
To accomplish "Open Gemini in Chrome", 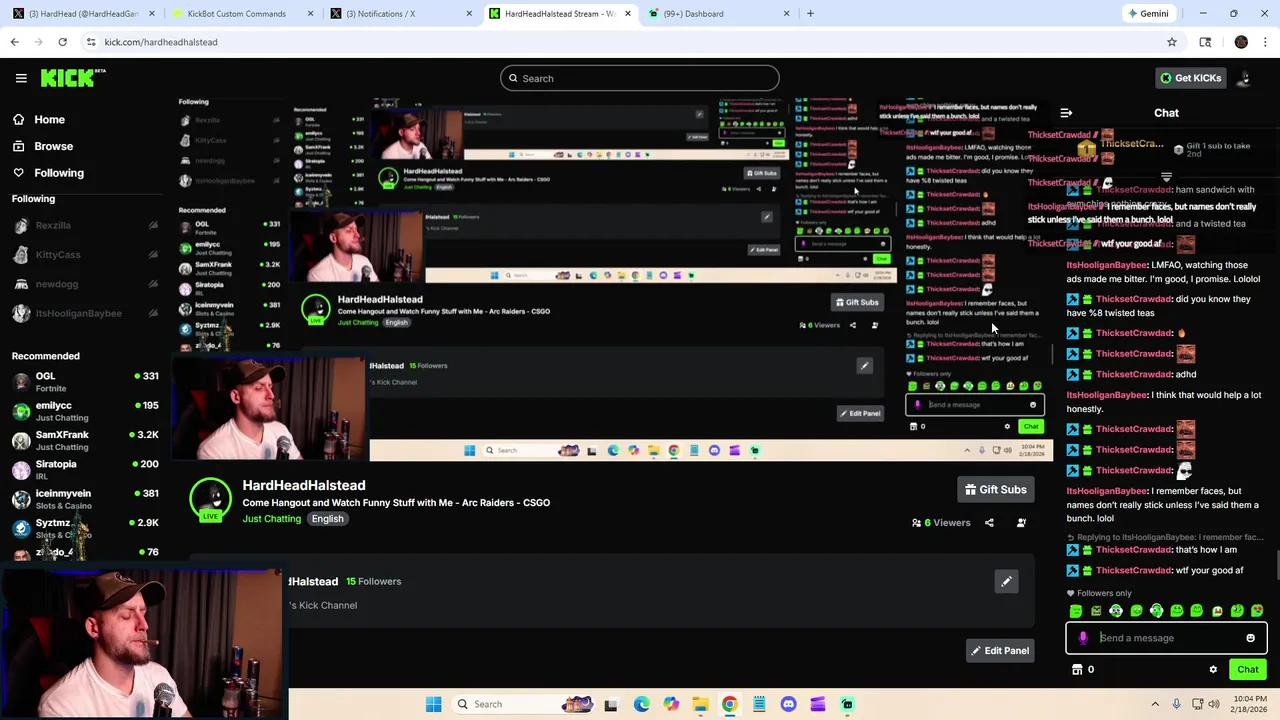I will click(x=1148, y=14).
